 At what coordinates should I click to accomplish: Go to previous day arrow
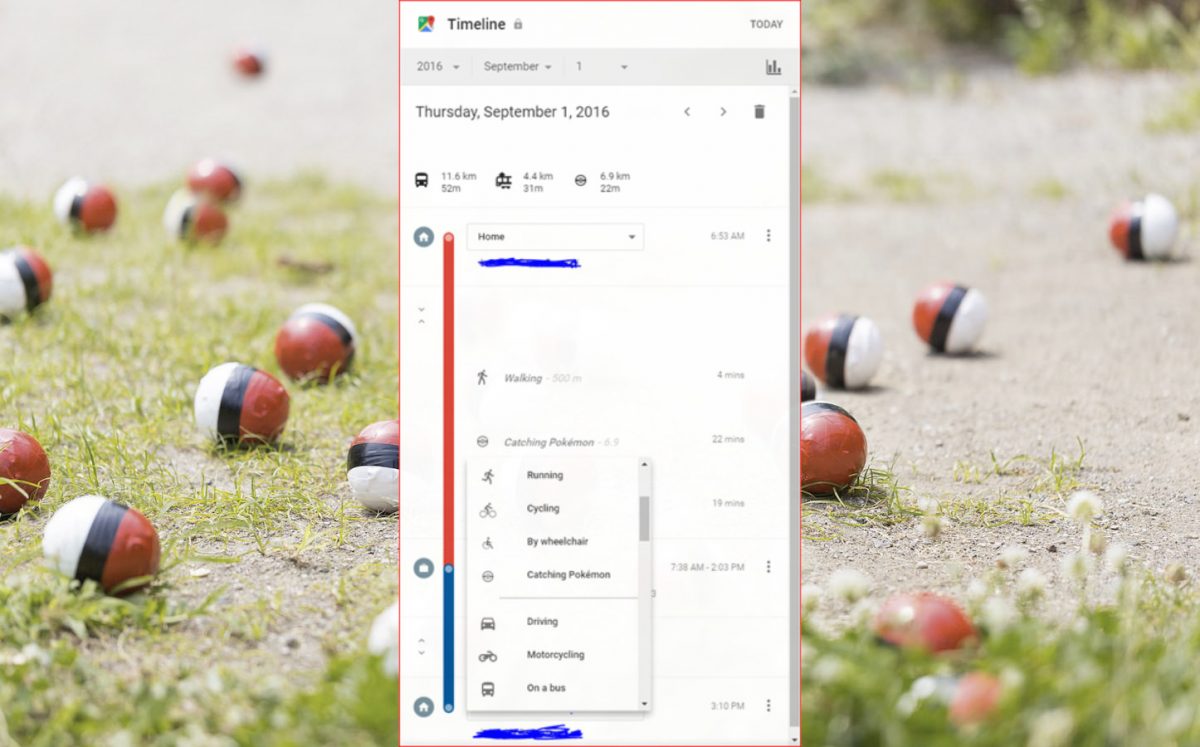(687, 112)
